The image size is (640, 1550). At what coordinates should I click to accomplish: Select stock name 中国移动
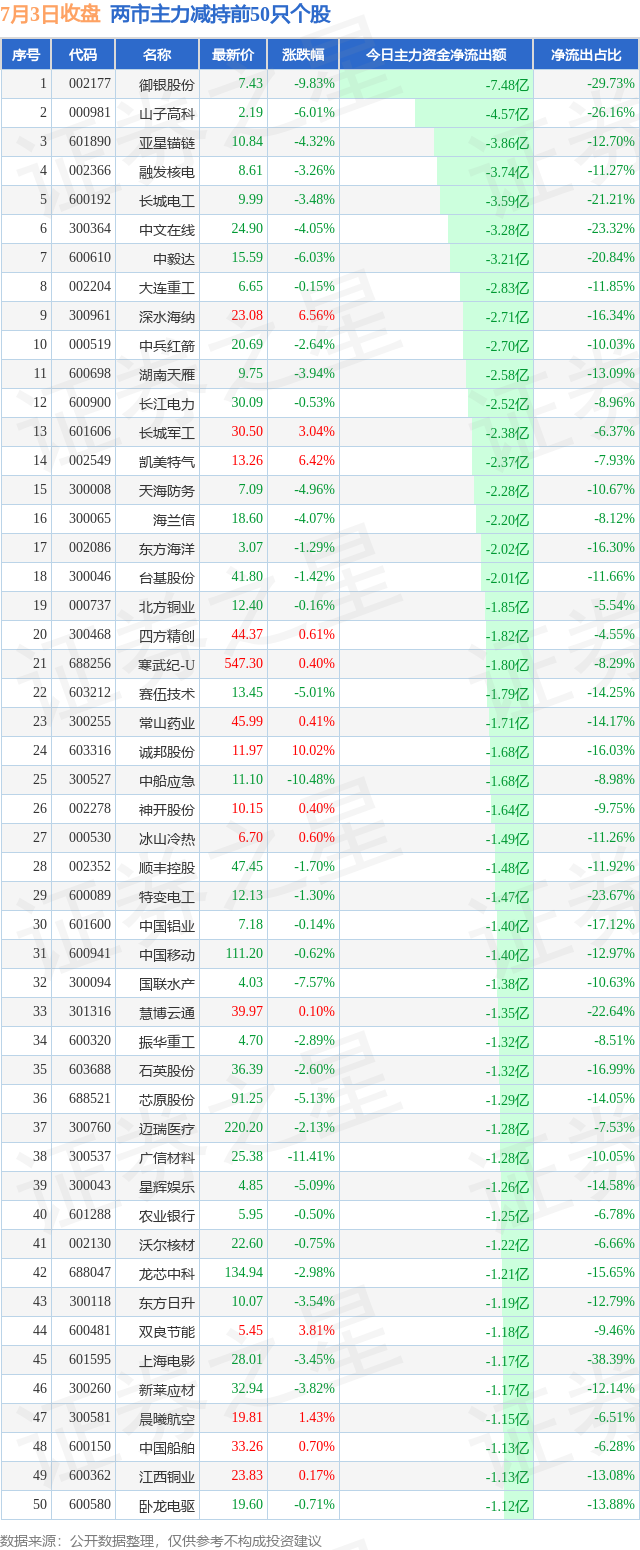click(x=167, y=954)
